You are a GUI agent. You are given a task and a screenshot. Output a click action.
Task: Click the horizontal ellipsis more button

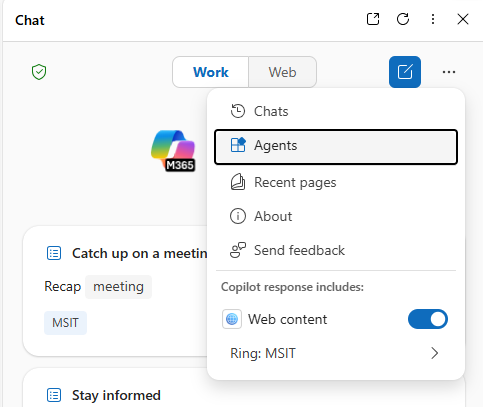(x=449, y=72)
